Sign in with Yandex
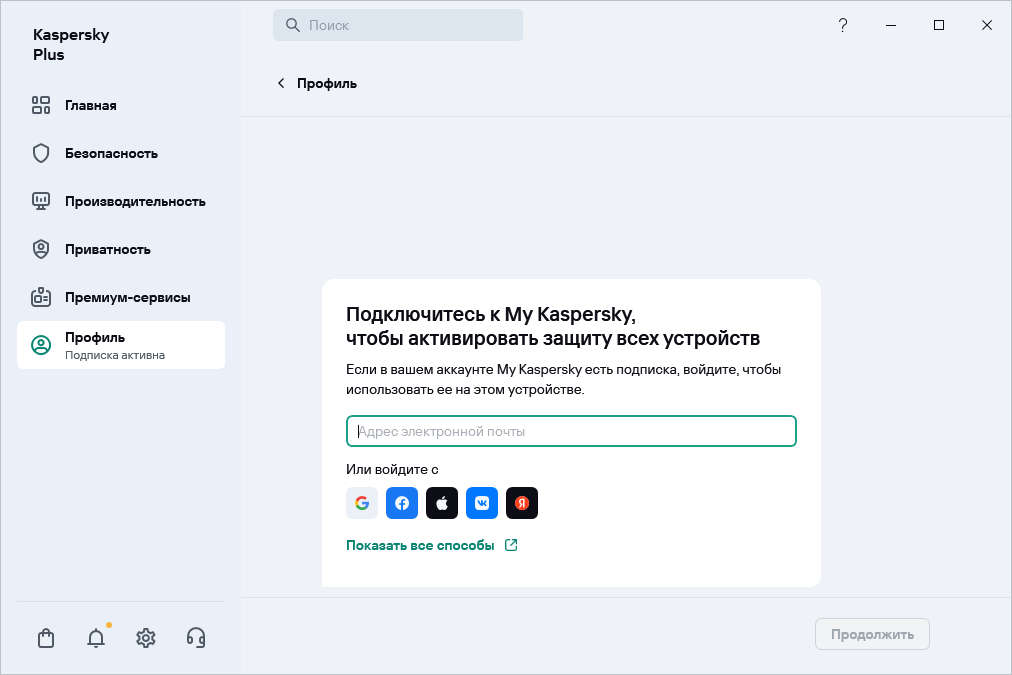Image resolution: width=1012 pixels, height=675 pixels. pyautogui.click(x=521, y=503)
